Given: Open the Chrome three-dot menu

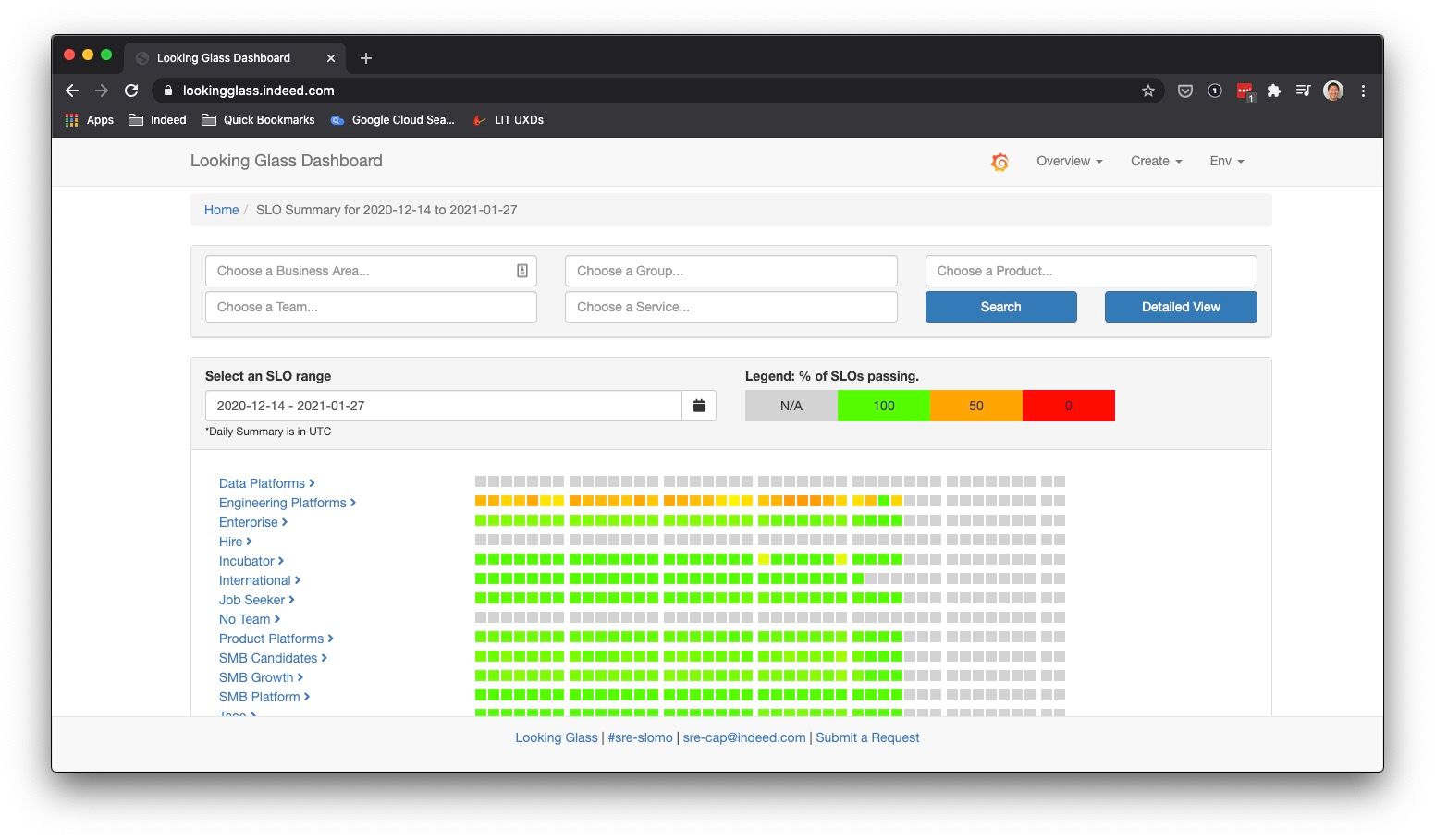Looking at the screenshot, I should 1363,91.
